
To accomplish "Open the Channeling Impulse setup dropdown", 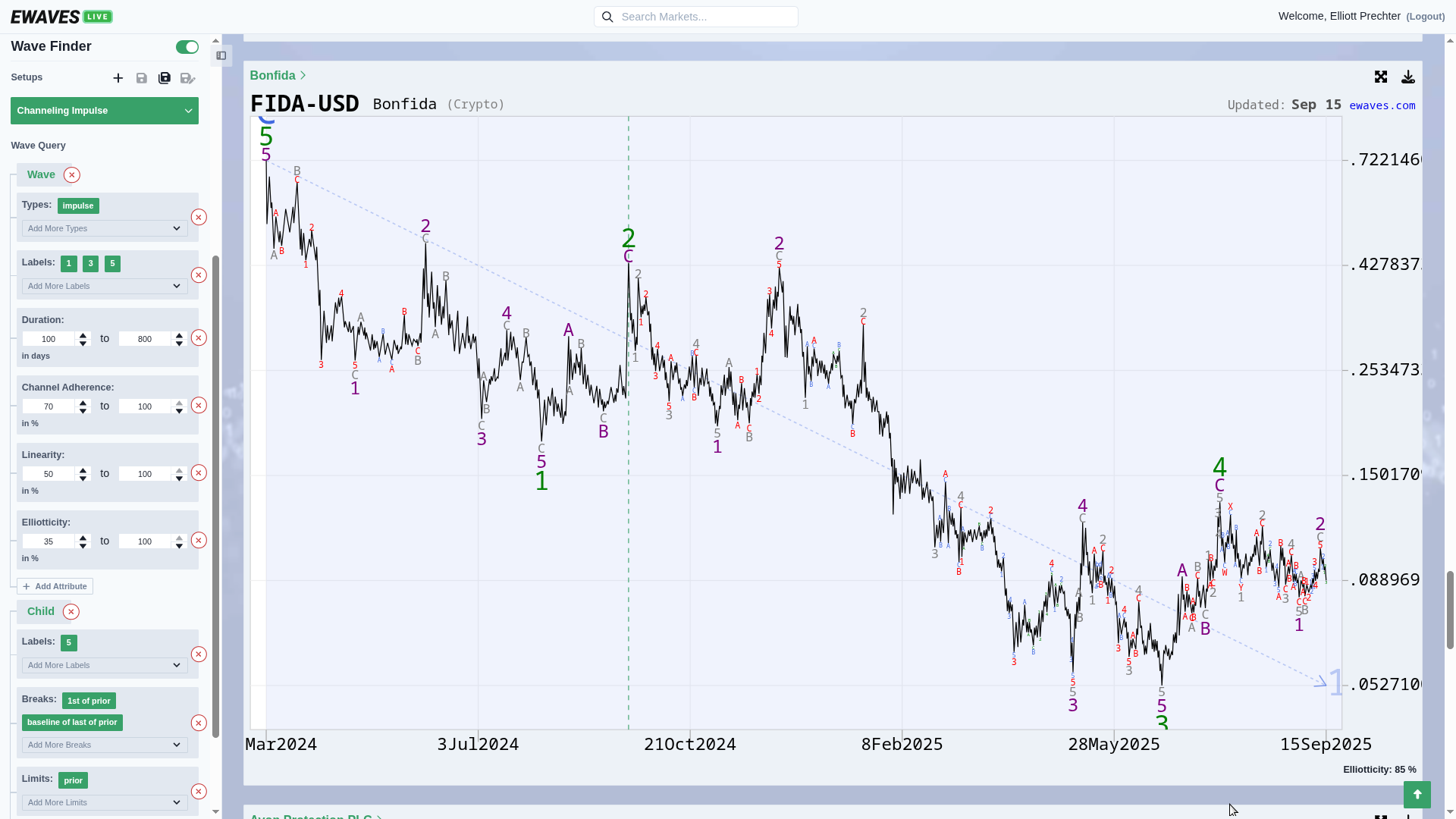I will click(x=105, y=111).
